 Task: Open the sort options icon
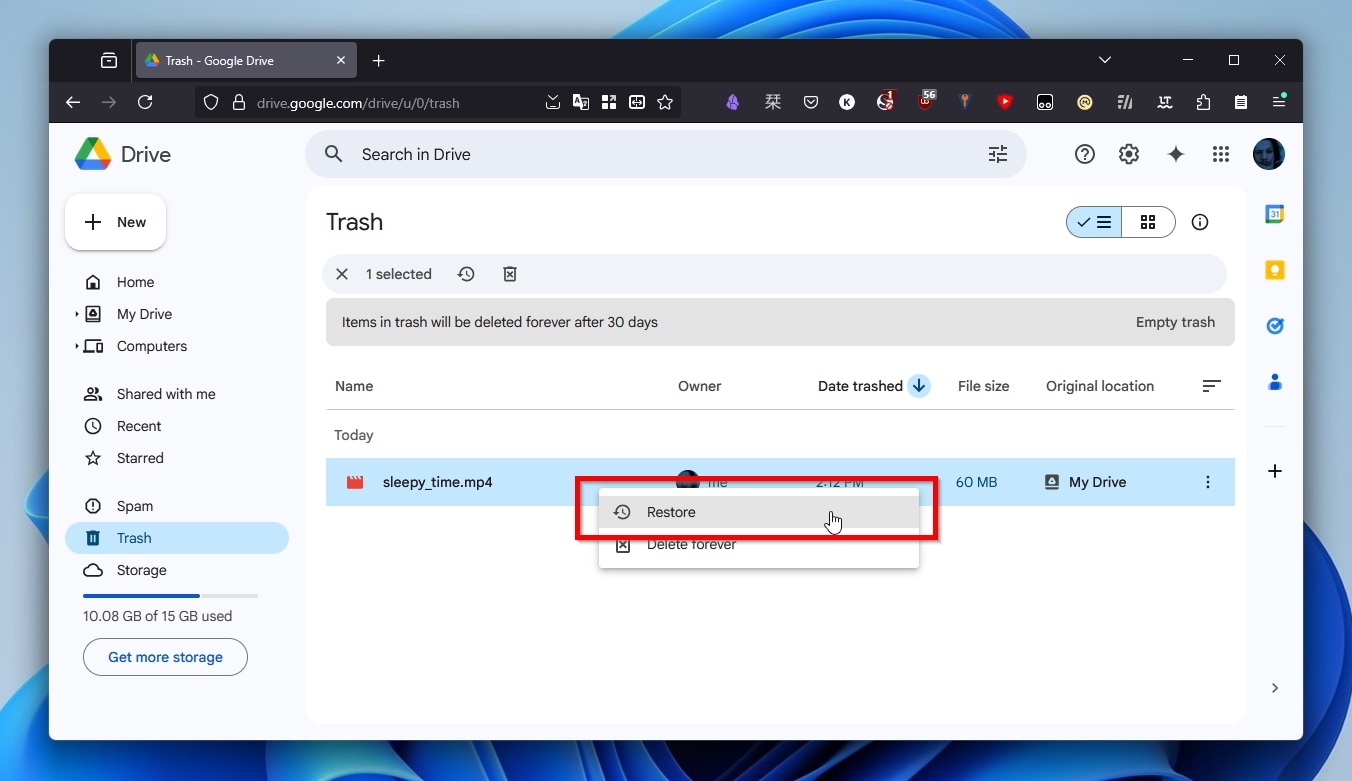pyautogui.click(x=1211, y=386)
